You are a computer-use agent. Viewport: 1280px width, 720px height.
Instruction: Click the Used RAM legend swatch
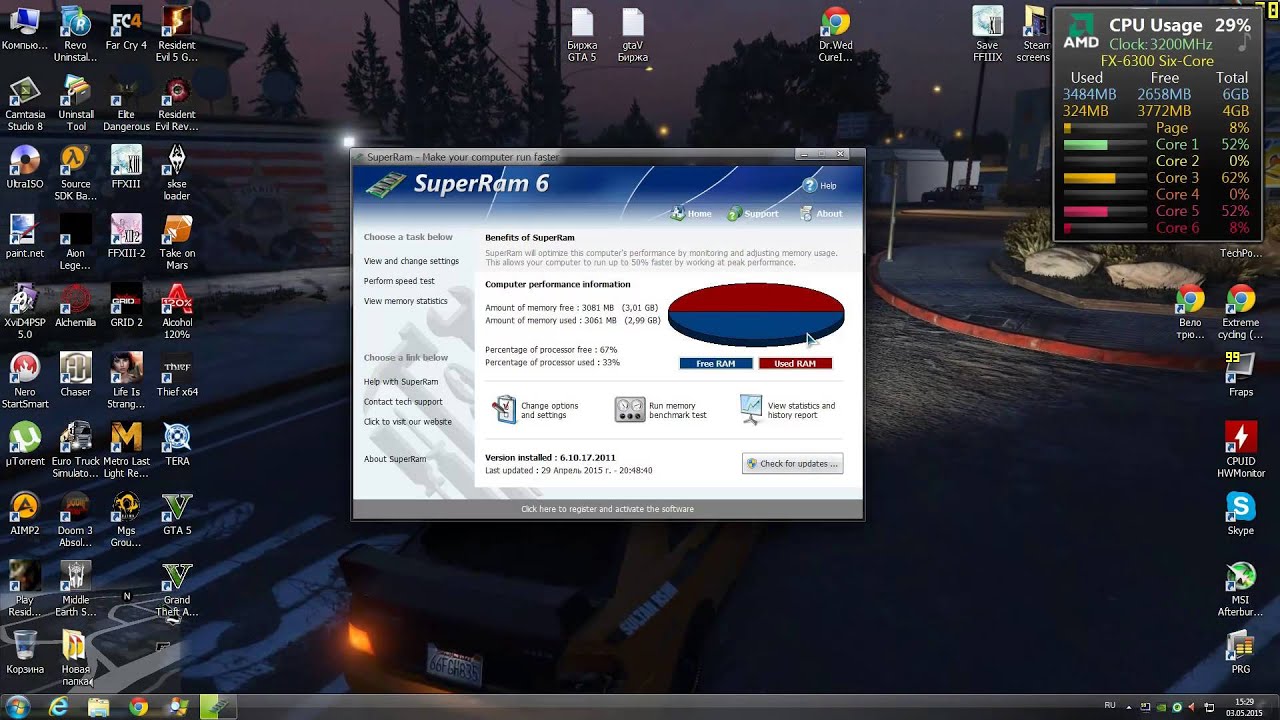point(795,364)
